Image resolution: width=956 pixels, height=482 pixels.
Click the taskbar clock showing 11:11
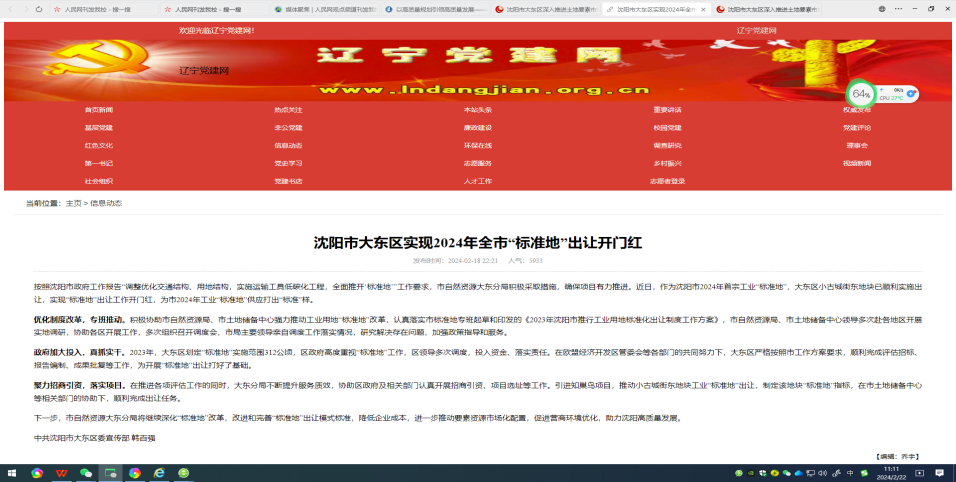tap(890, 472)
